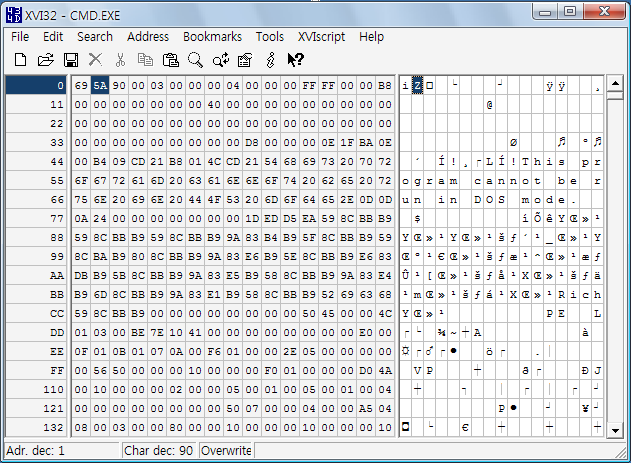Screen dimensions: 631x463
Task: Select hex byte F6 in row EE
Action: point(214,352)
